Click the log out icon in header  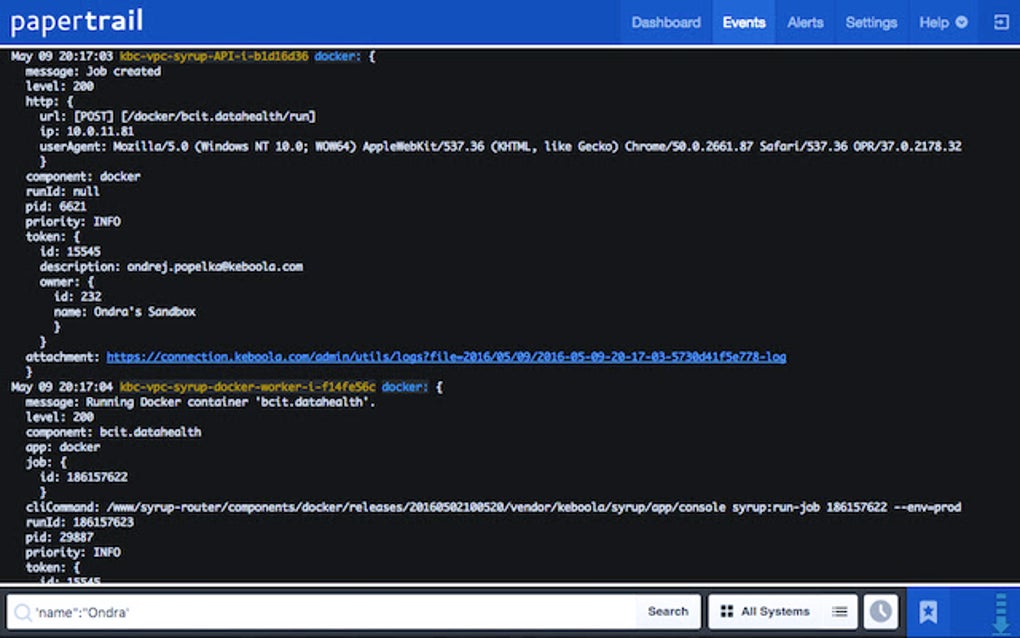[x=1000, y=22]
